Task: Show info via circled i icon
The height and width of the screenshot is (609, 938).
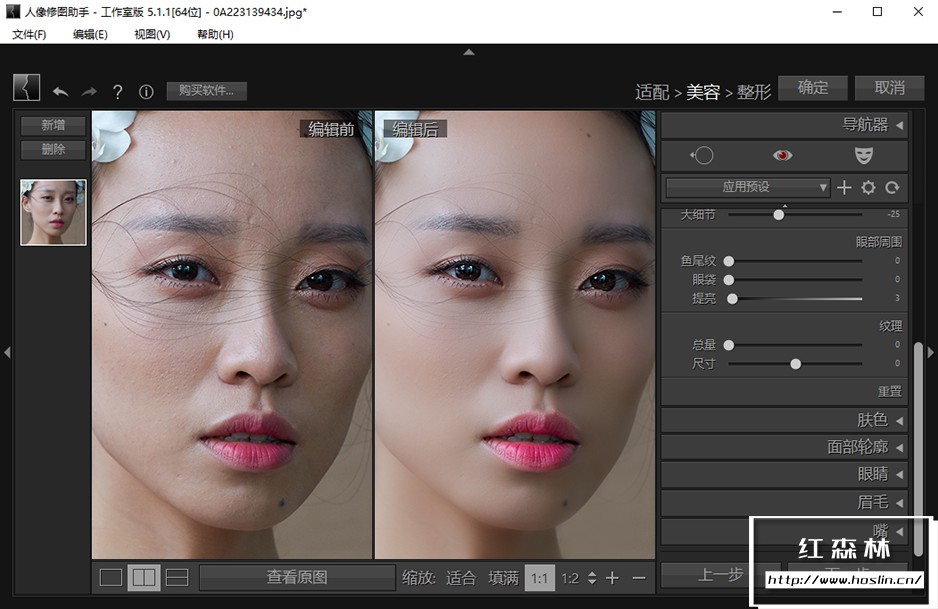Action: [x=146, y=92]
